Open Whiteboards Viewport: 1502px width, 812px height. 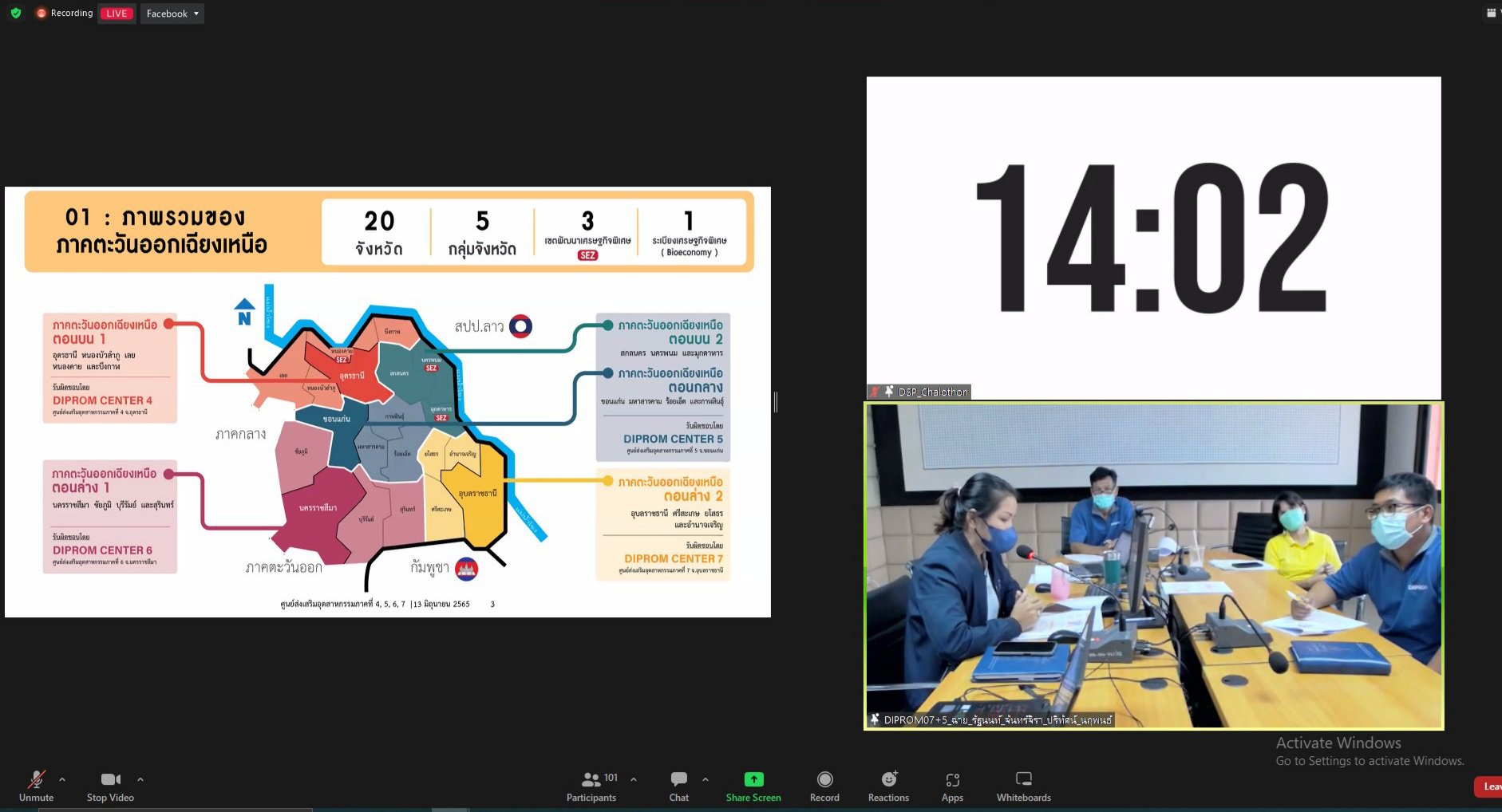(x=1024, y=786)
